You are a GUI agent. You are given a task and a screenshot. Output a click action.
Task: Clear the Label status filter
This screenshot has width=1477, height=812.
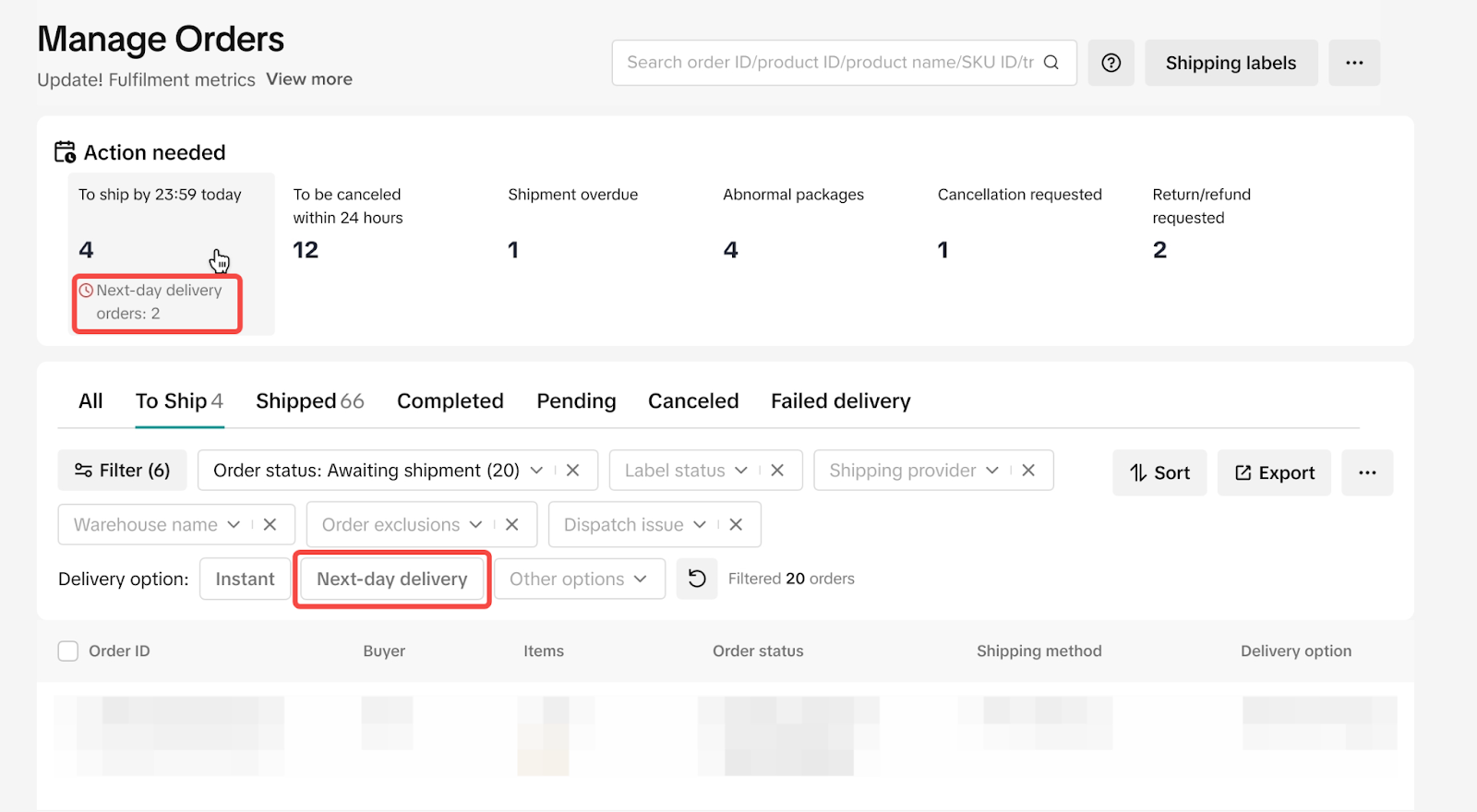coord(777,471)
